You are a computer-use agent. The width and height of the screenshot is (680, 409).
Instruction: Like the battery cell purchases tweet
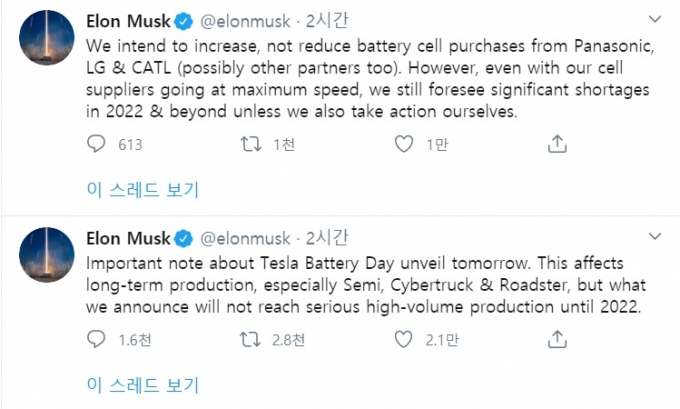[404, 145]
